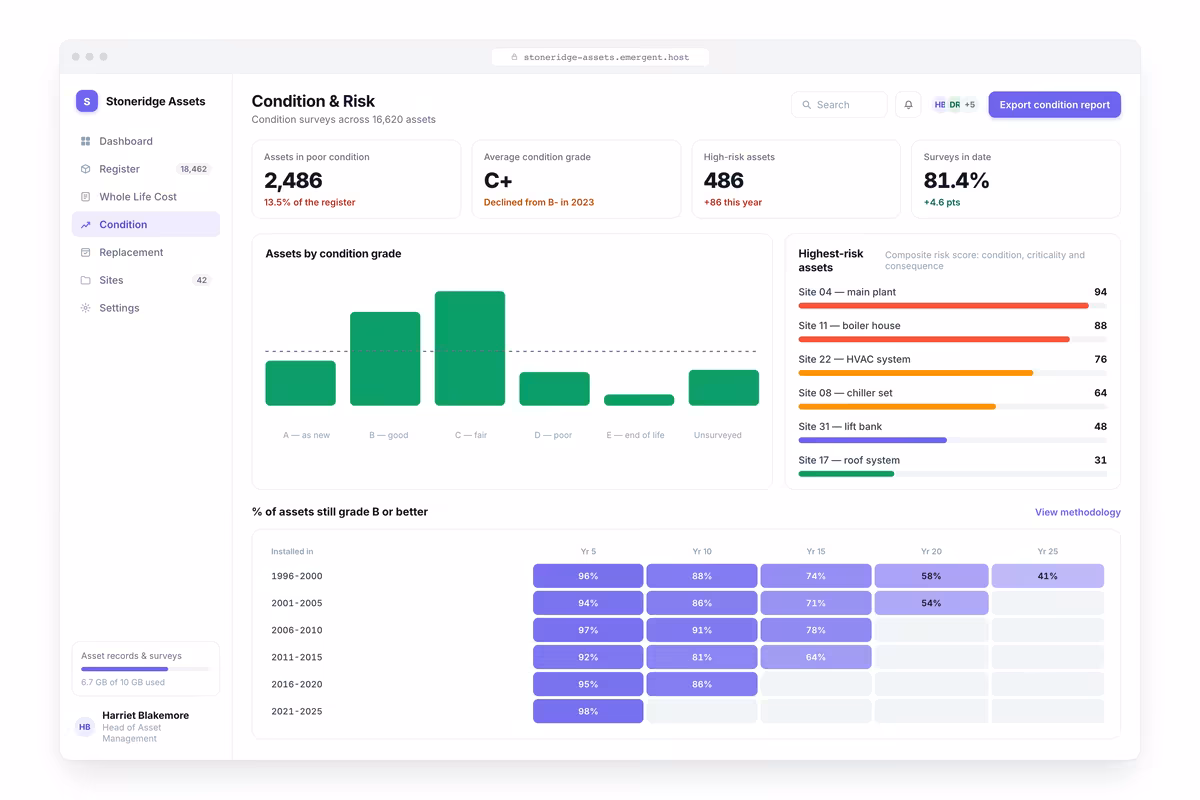
Task: Click Export condition report button
Action: (x=1055, y=105)
